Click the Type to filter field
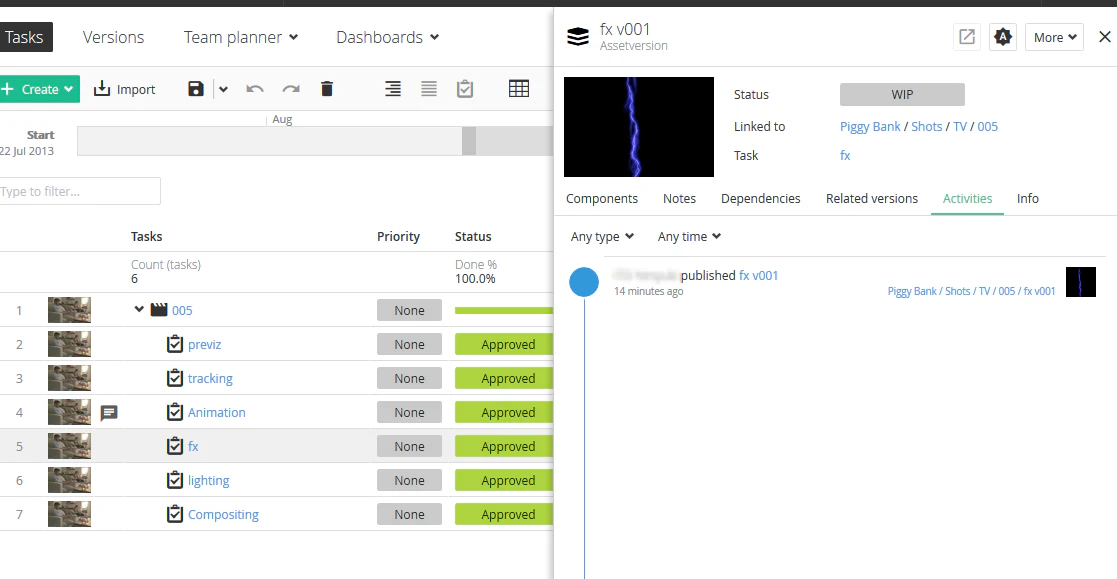Viewport: 1117px width, 579px height. [x=80, y=192]
